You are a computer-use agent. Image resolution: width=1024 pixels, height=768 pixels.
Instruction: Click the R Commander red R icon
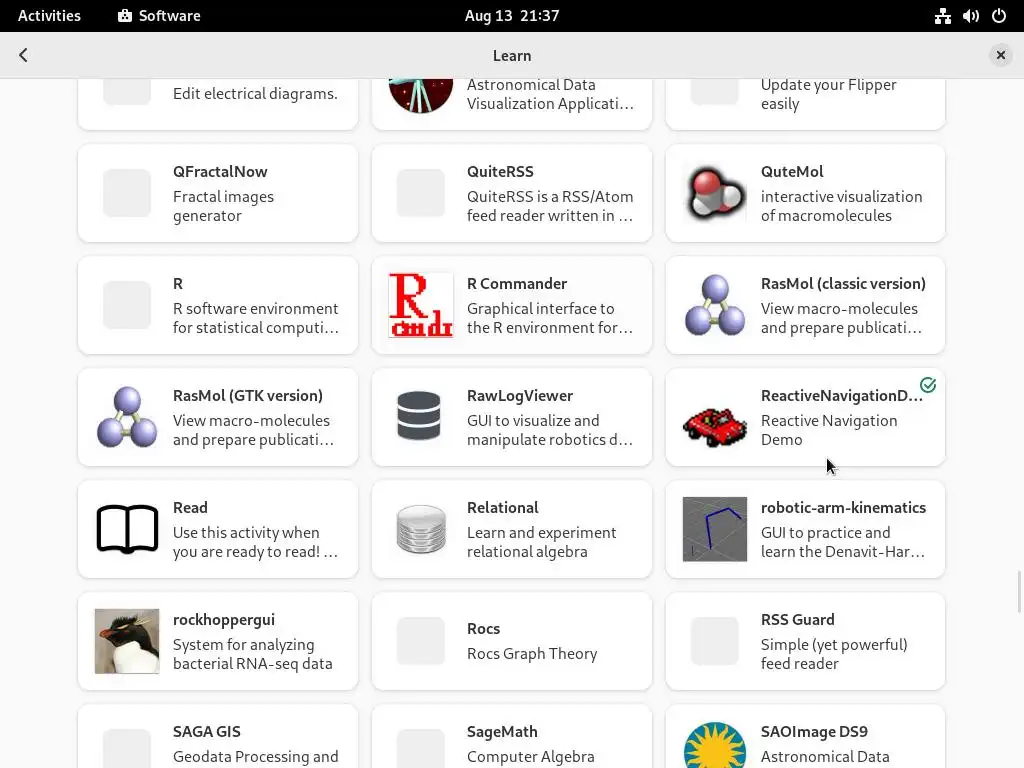[x=421, y=305]
